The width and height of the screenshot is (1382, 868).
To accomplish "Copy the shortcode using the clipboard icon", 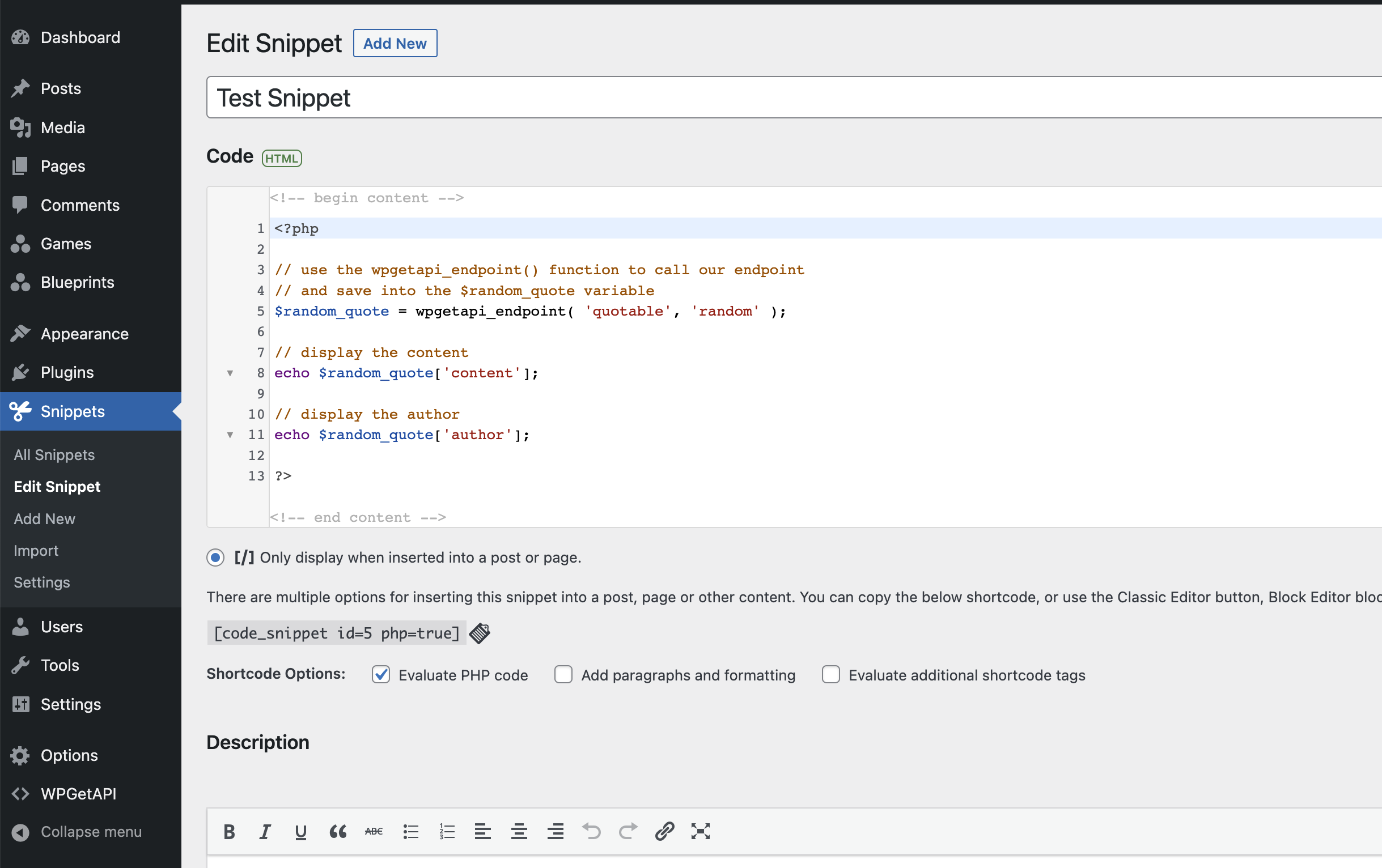I will click(479, 633).
